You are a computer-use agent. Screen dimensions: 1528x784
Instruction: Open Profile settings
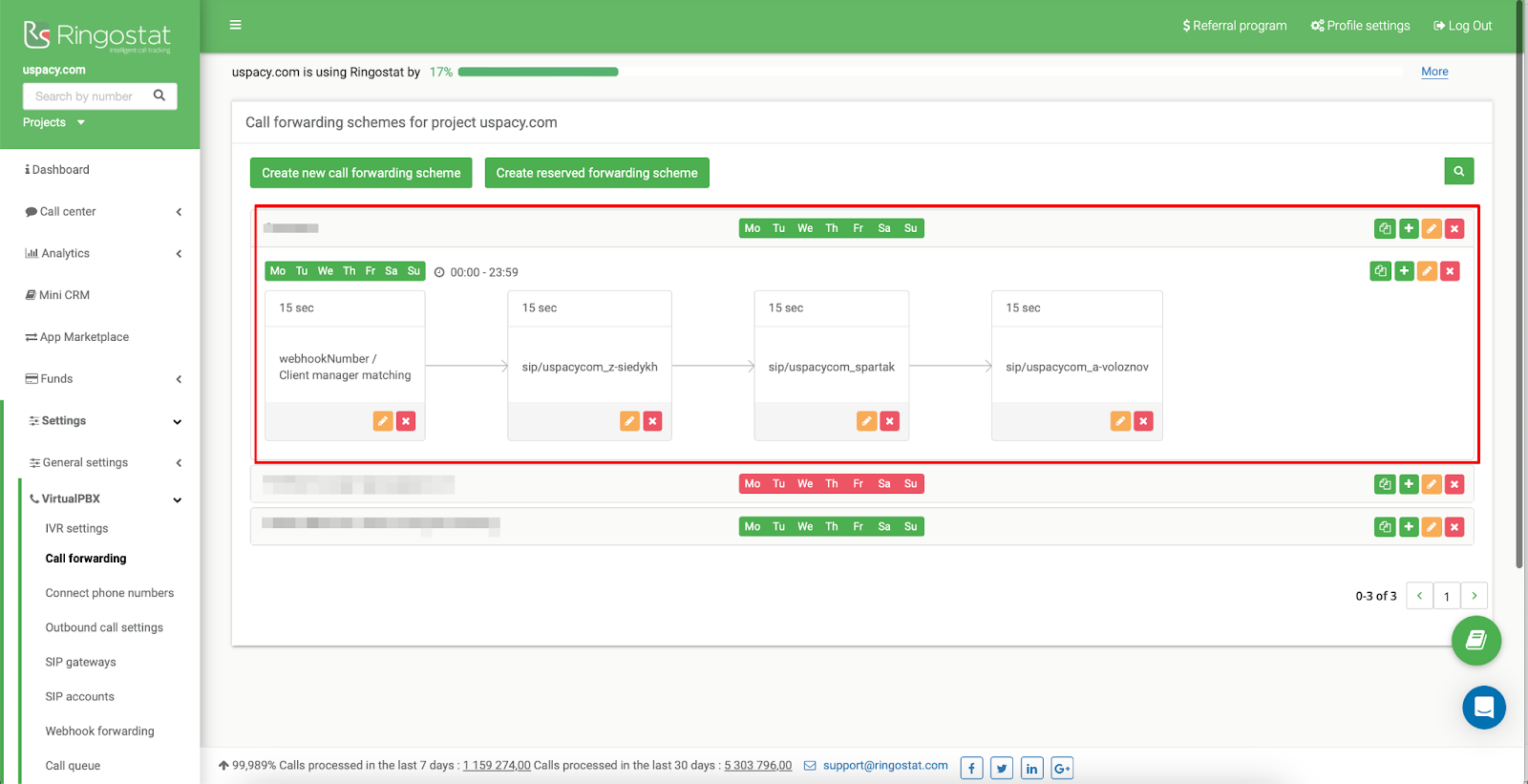pos(1361,26)
